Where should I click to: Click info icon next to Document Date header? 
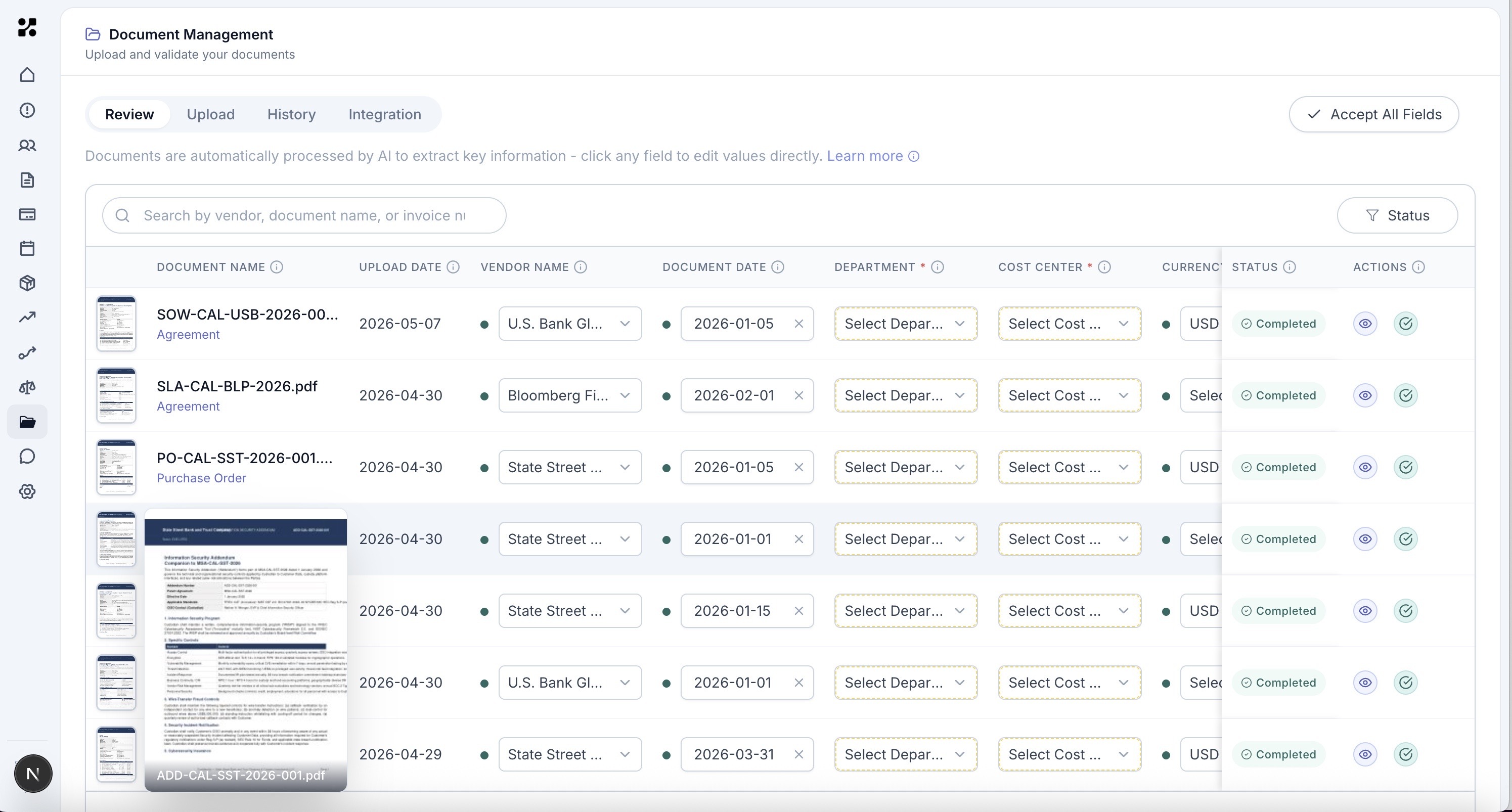[778, 267]
